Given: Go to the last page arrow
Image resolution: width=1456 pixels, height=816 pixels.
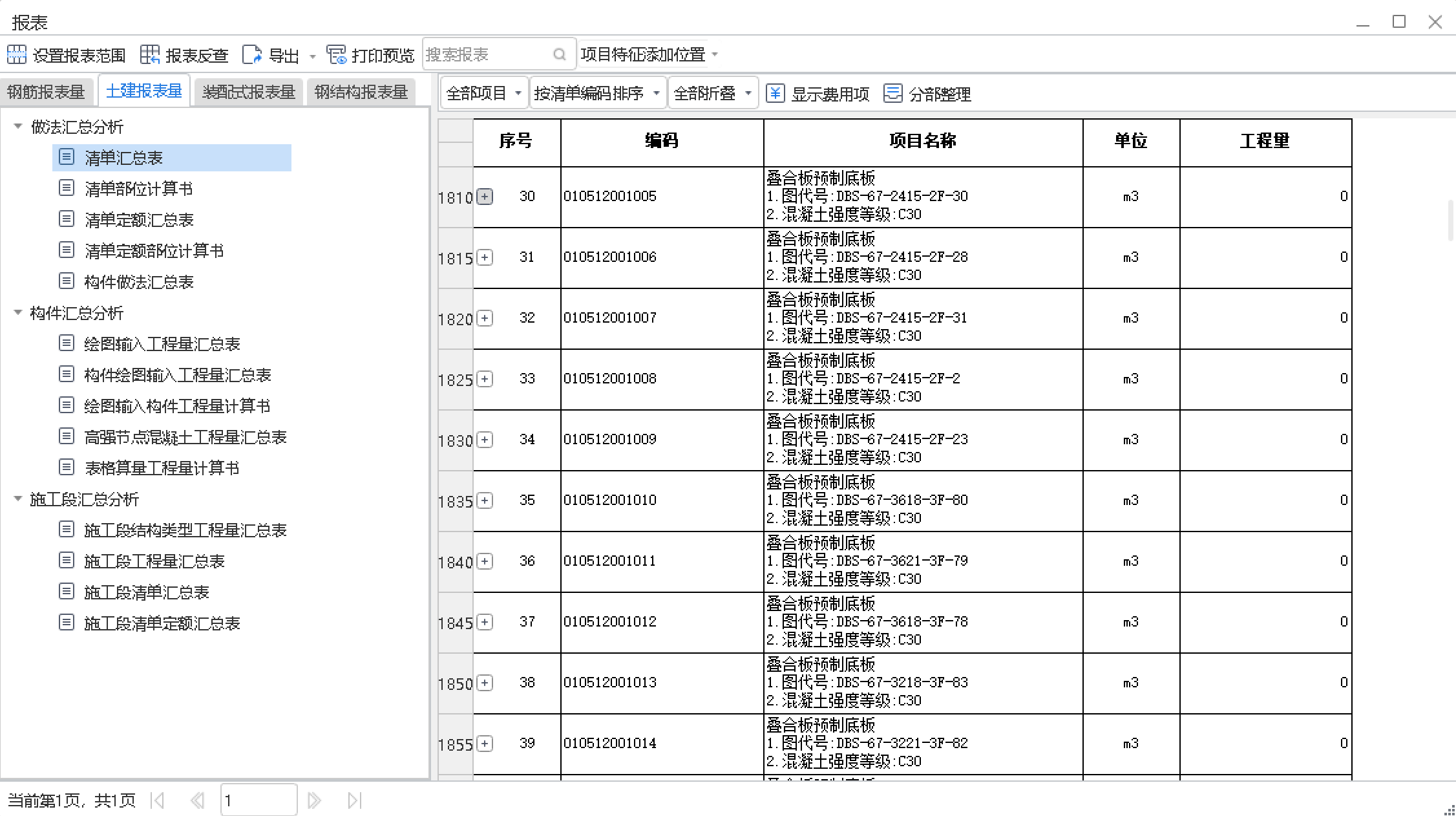Looking at the screenshot, I should coord(354,800).
